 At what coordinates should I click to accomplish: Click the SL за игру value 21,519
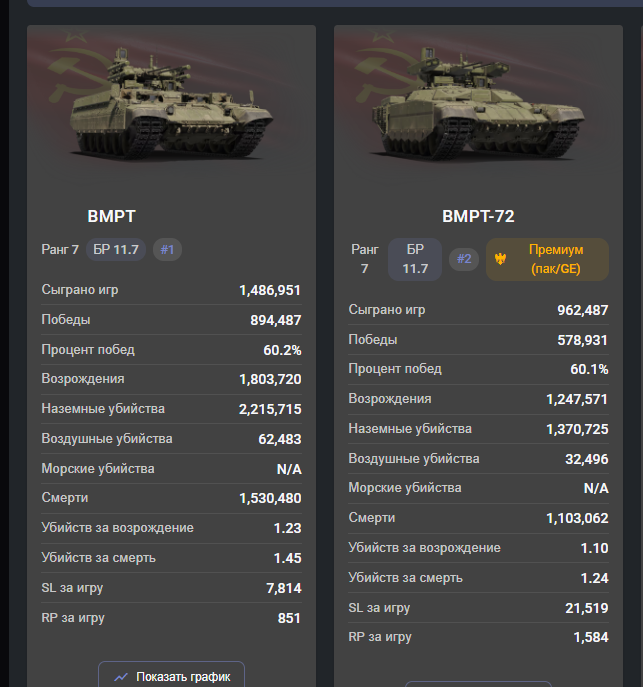586,608
